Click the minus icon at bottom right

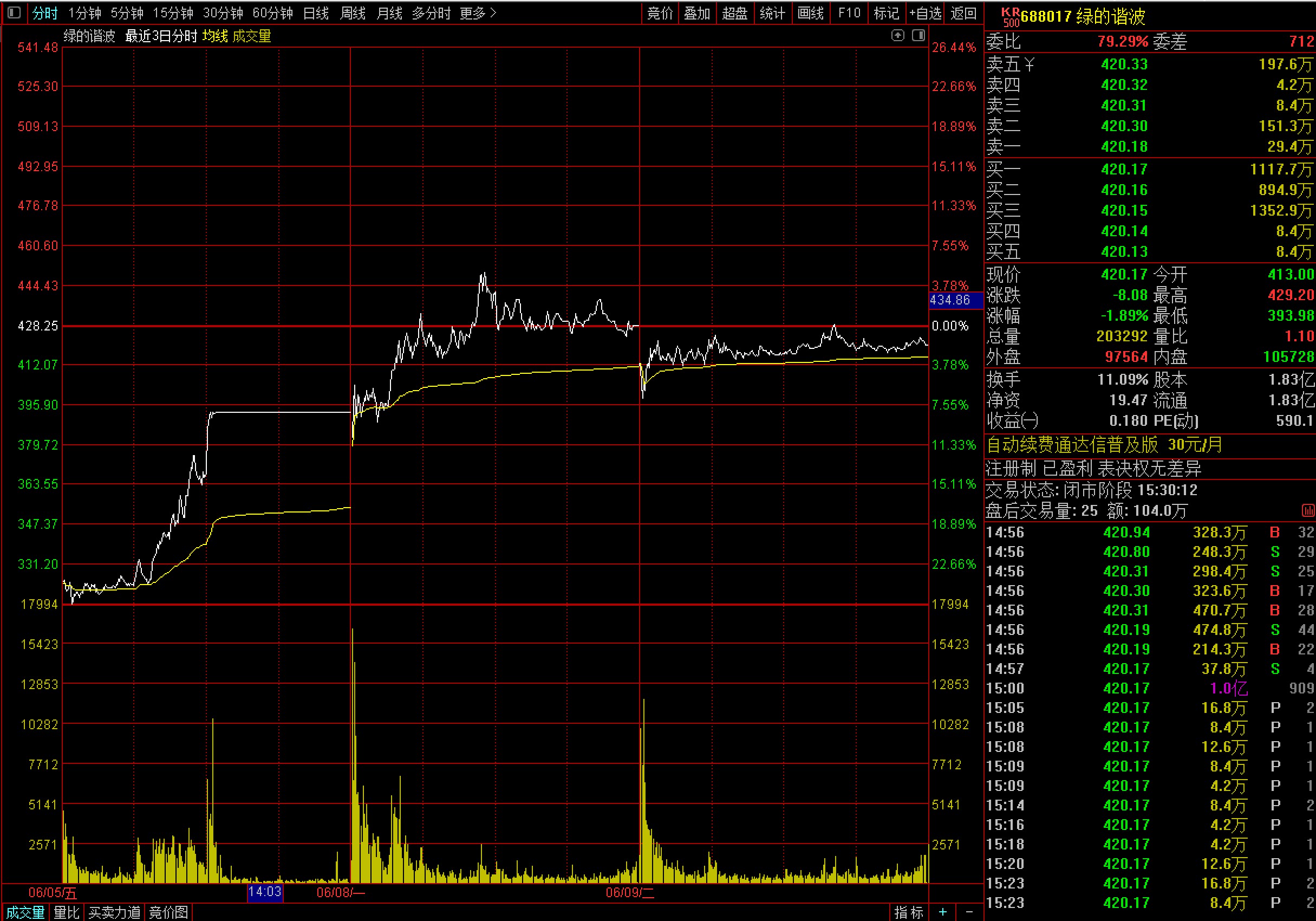pos(969,911)
